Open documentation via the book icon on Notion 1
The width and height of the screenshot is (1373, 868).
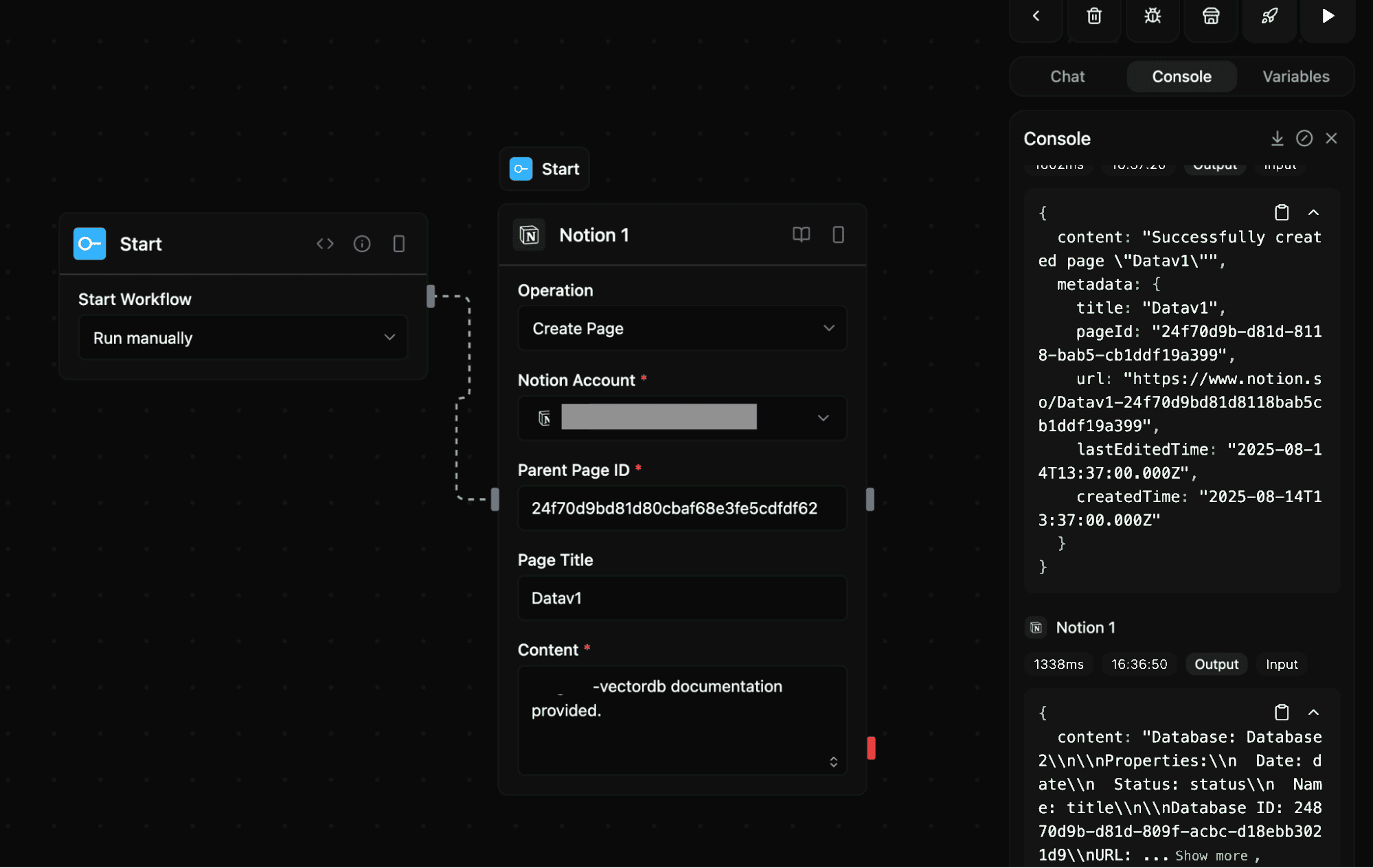[801, 235]
